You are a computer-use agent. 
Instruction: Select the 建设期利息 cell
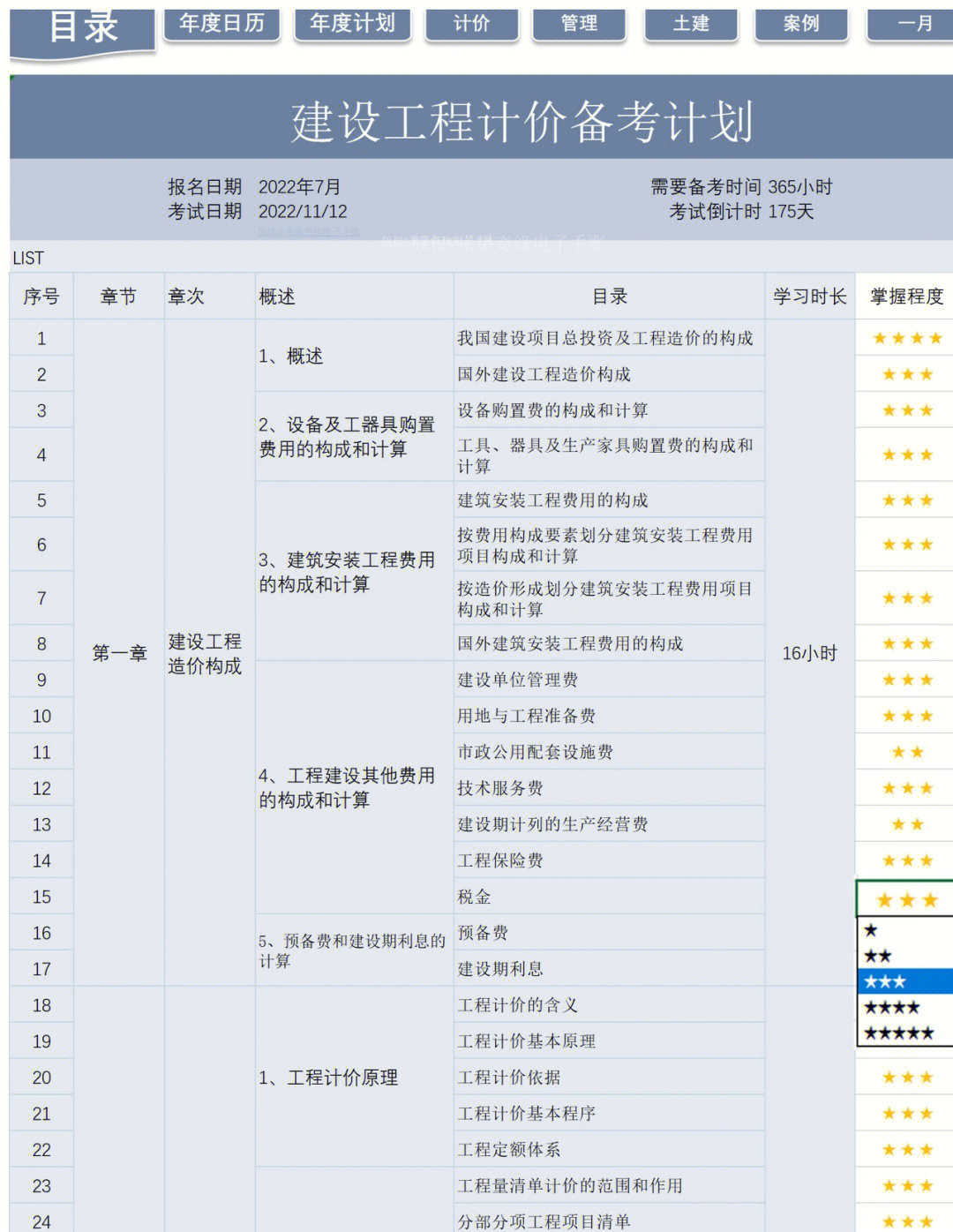click(610, 969)
